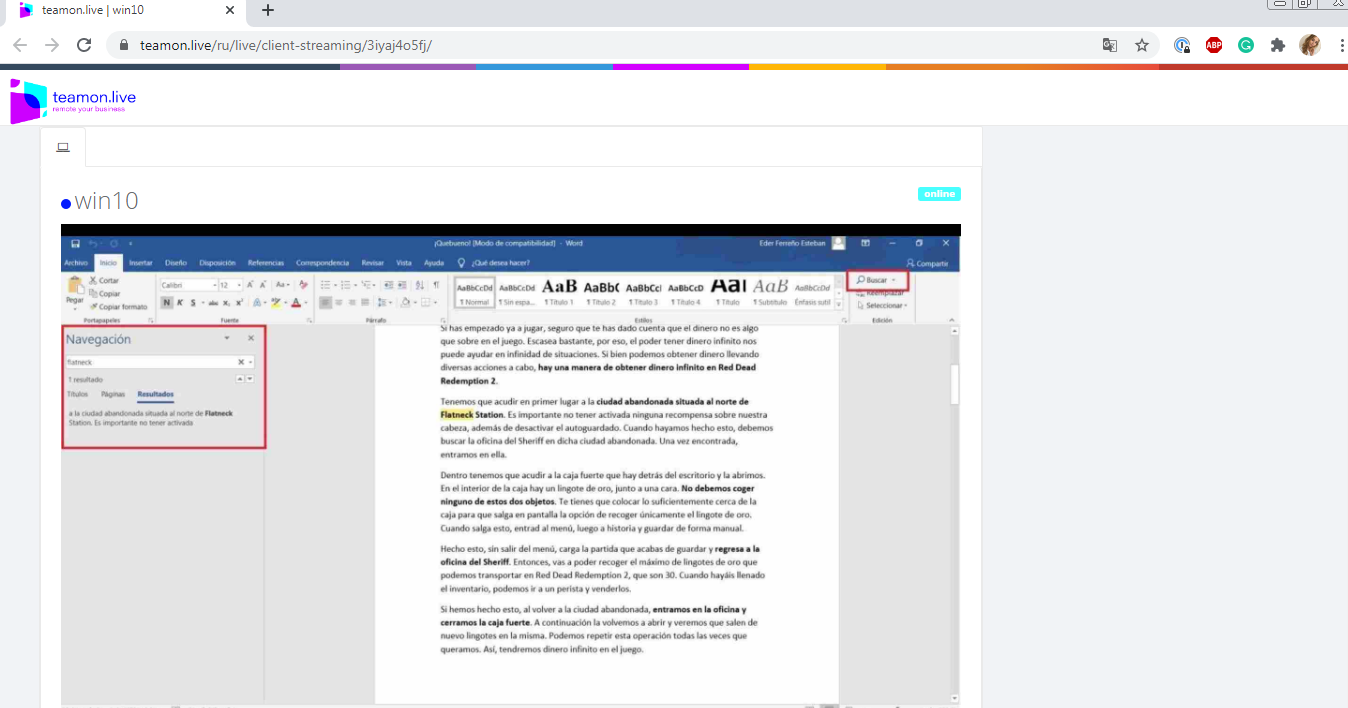Justify paragraph alignment icon
The height and width of the screenshot is (708, 1348).
click(365, 302)
